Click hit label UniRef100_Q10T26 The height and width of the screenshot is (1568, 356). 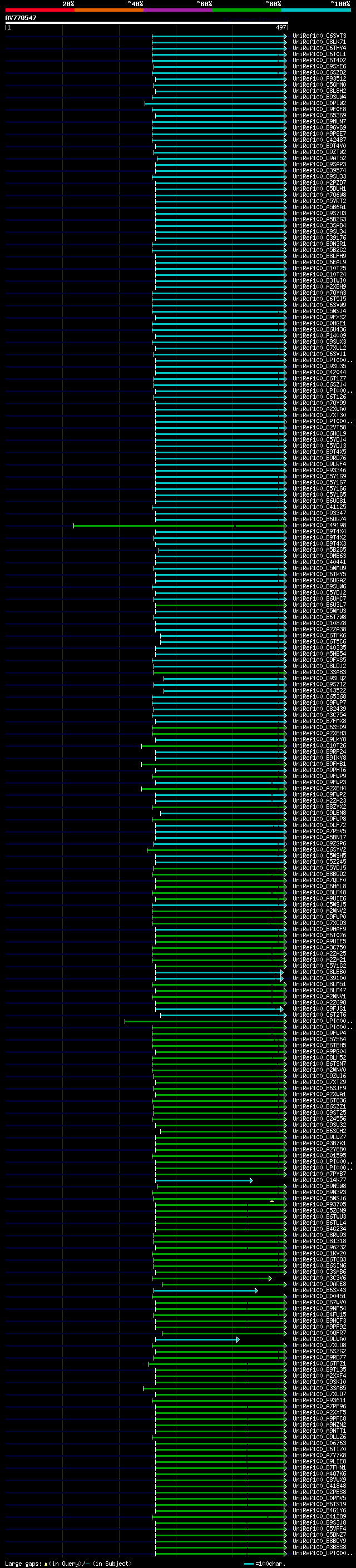[x=319, y=746]
